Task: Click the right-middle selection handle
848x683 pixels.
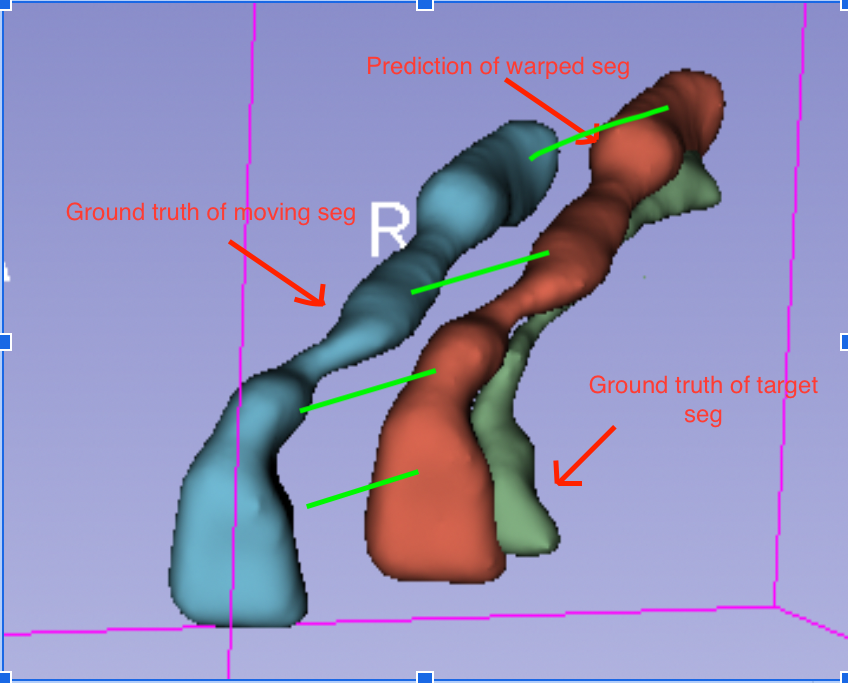Action: tap(844, 342)
